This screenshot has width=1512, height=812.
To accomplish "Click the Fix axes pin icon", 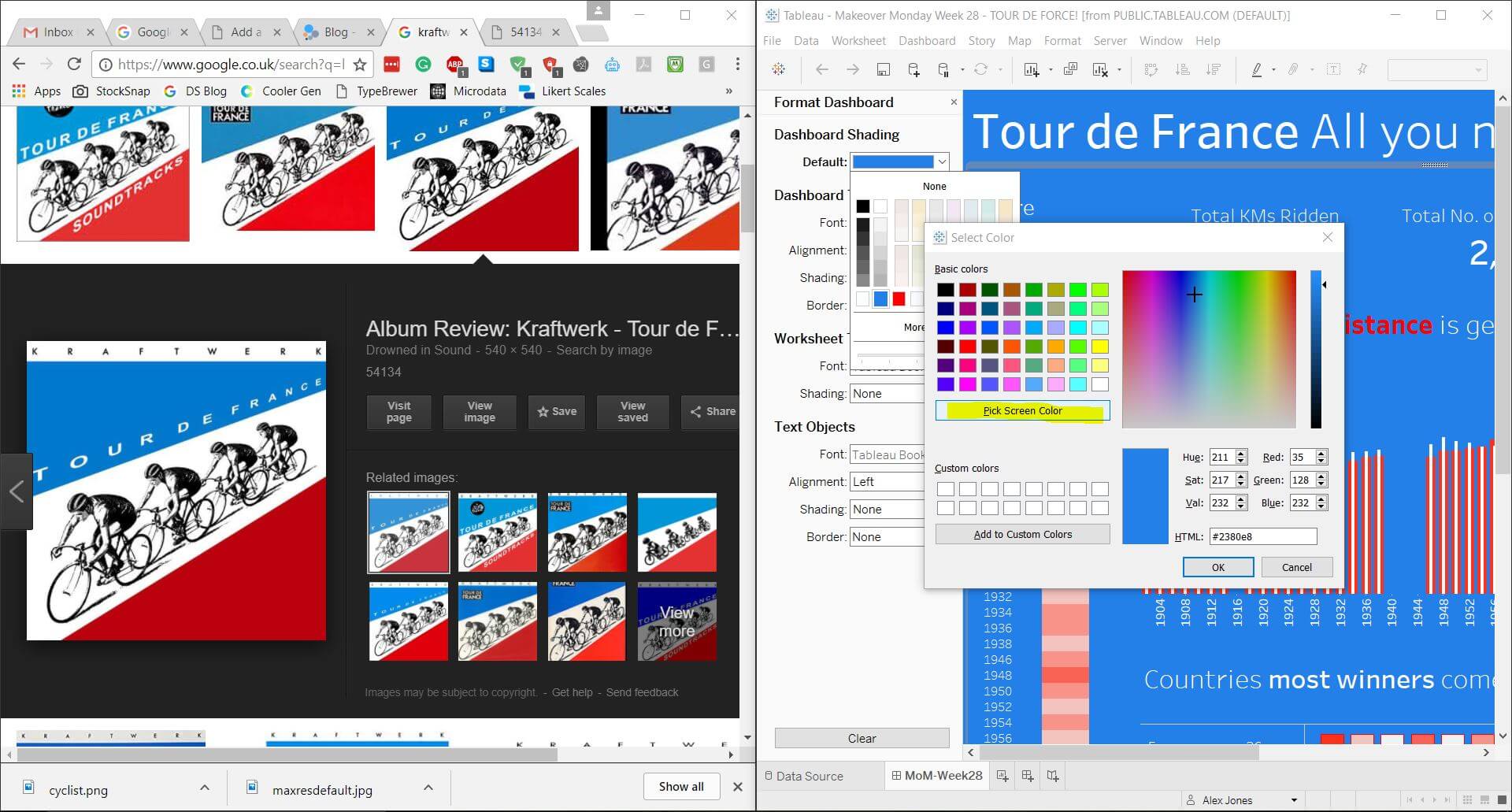I will (x=1362, y=69).
